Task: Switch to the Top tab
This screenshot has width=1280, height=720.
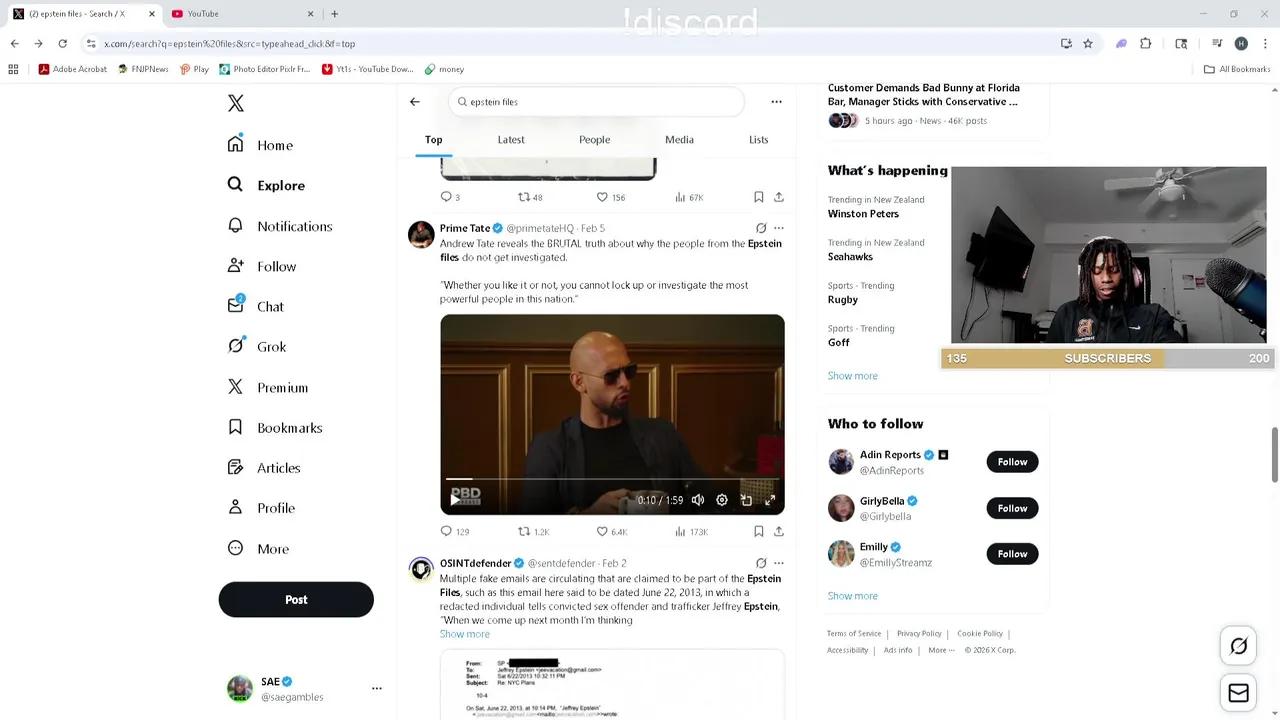Action: tap(433, 140)
